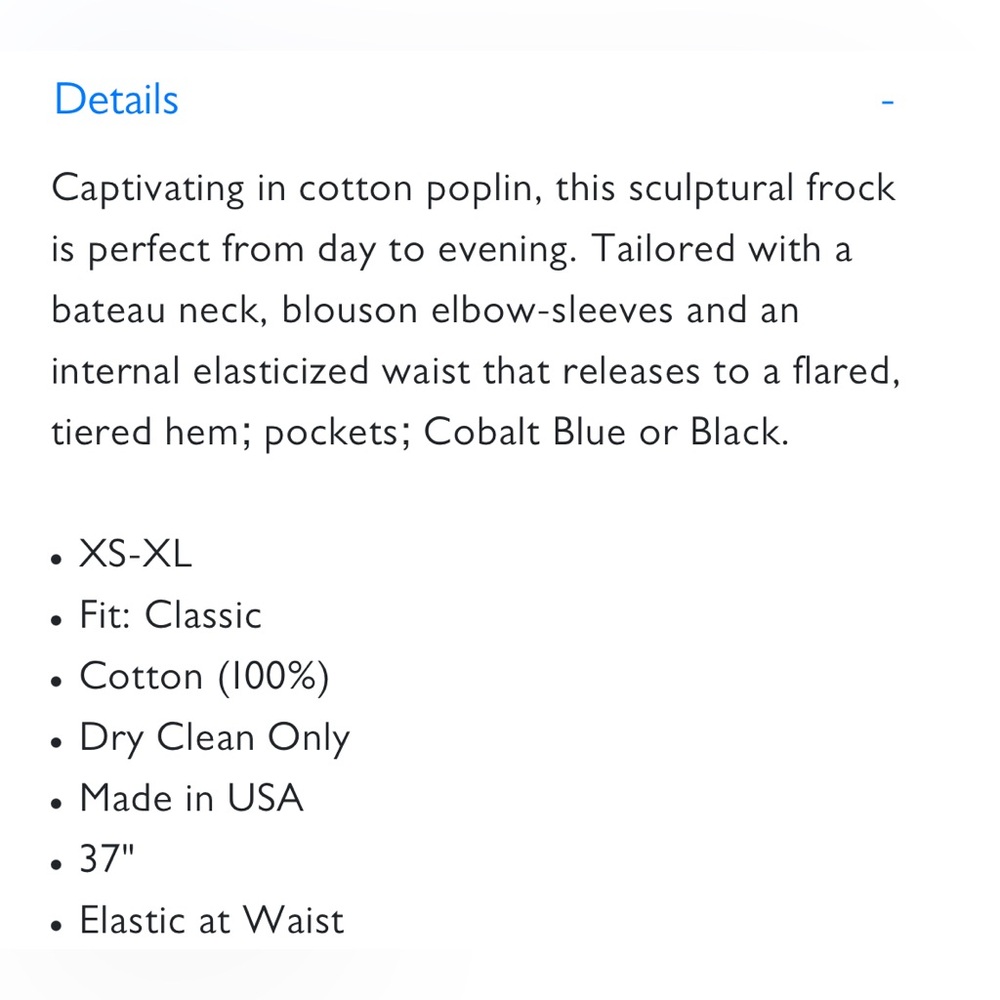
Task: Select the XS-XL size bullet item
Action: point(135,554)
